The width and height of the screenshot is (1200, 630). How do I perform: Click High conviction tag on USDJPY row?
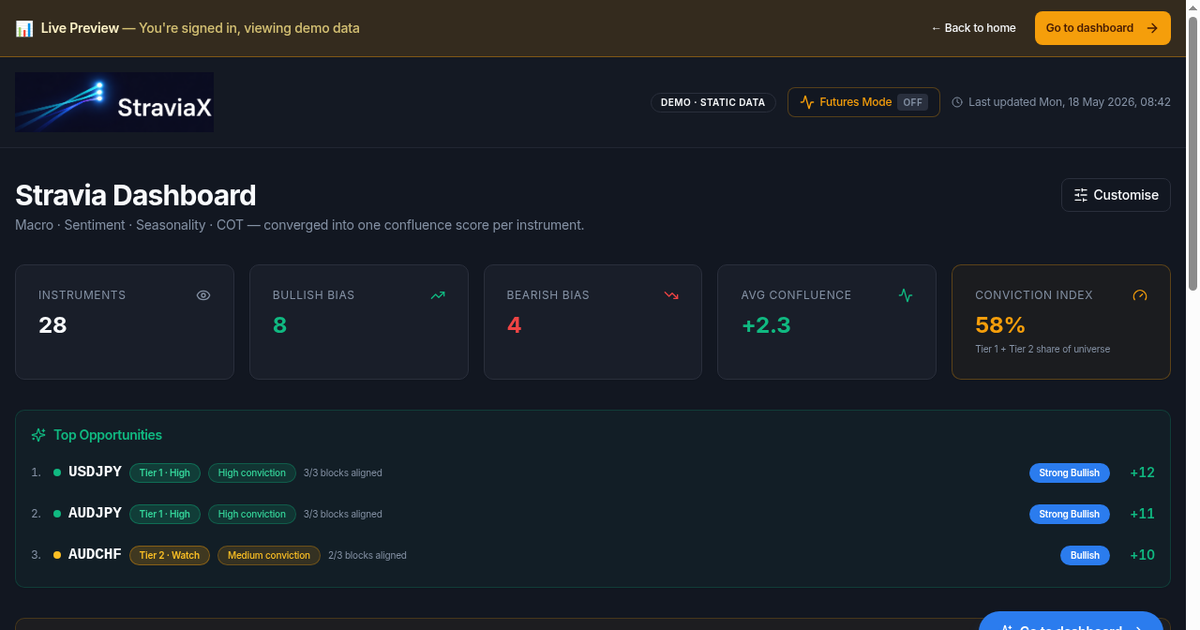click(x=252, y=473)
